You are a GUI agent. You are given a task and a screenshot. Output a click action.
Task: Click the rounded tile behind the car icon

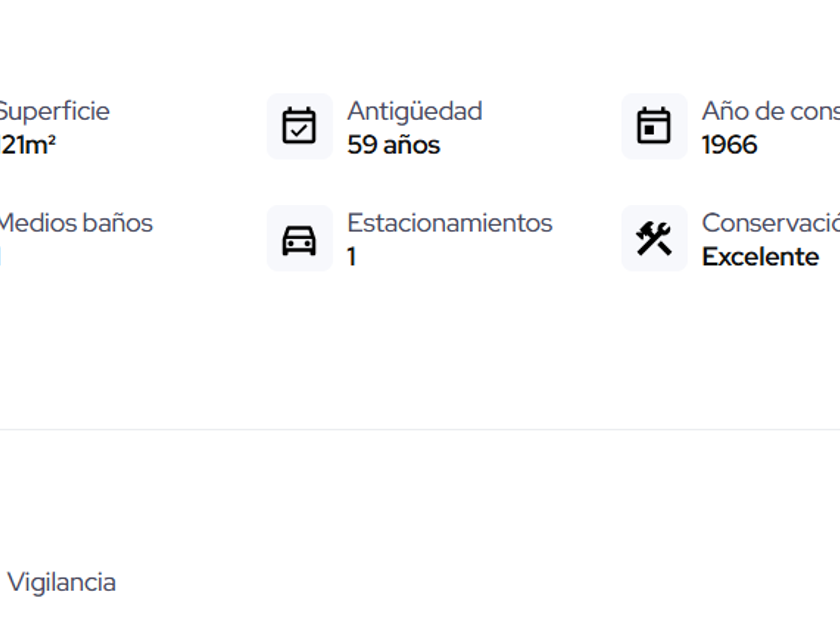point(300,238)
